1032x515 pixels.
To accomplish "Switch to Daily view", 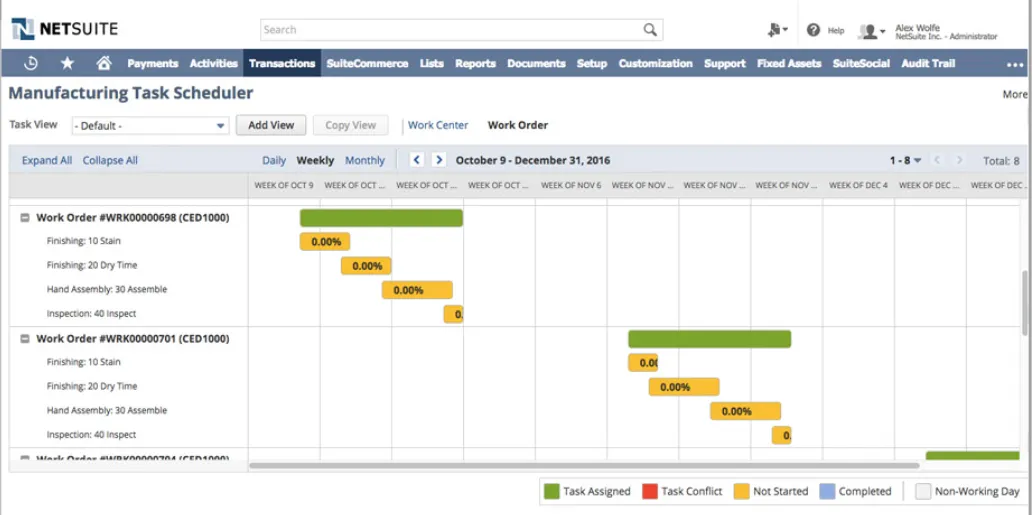I will [x=274, y=160].
